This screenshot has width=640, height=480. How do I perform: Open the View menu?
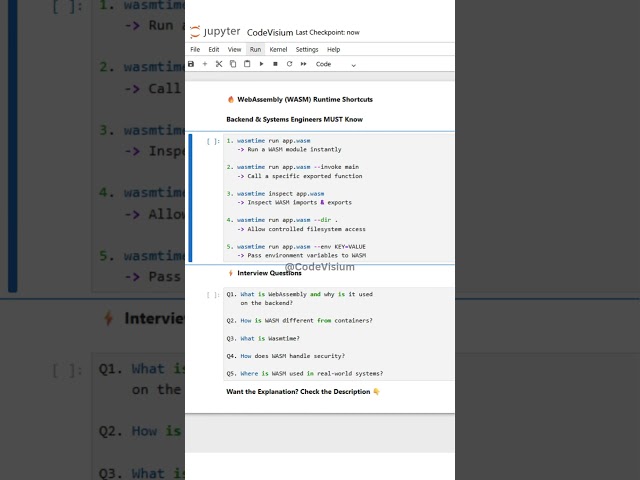(x=234, y=49)
